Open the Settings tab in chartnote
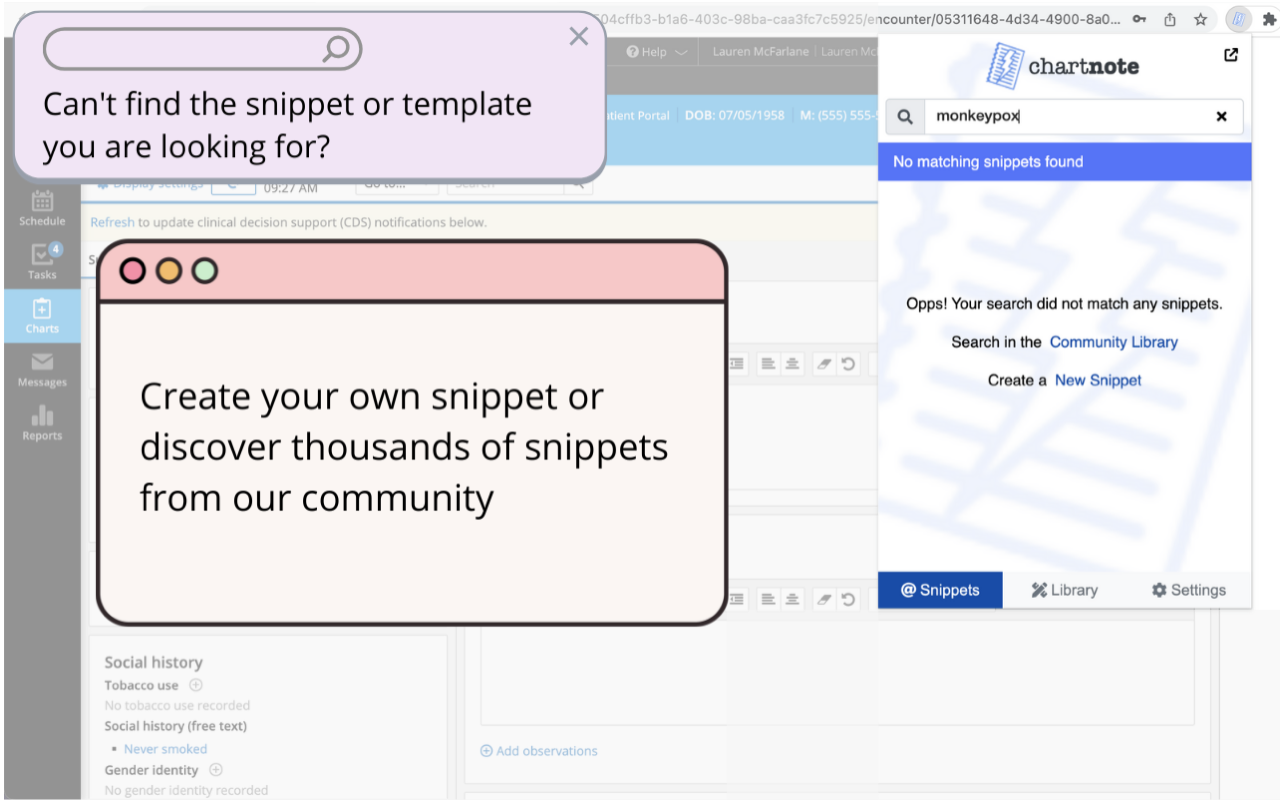 1188,590
